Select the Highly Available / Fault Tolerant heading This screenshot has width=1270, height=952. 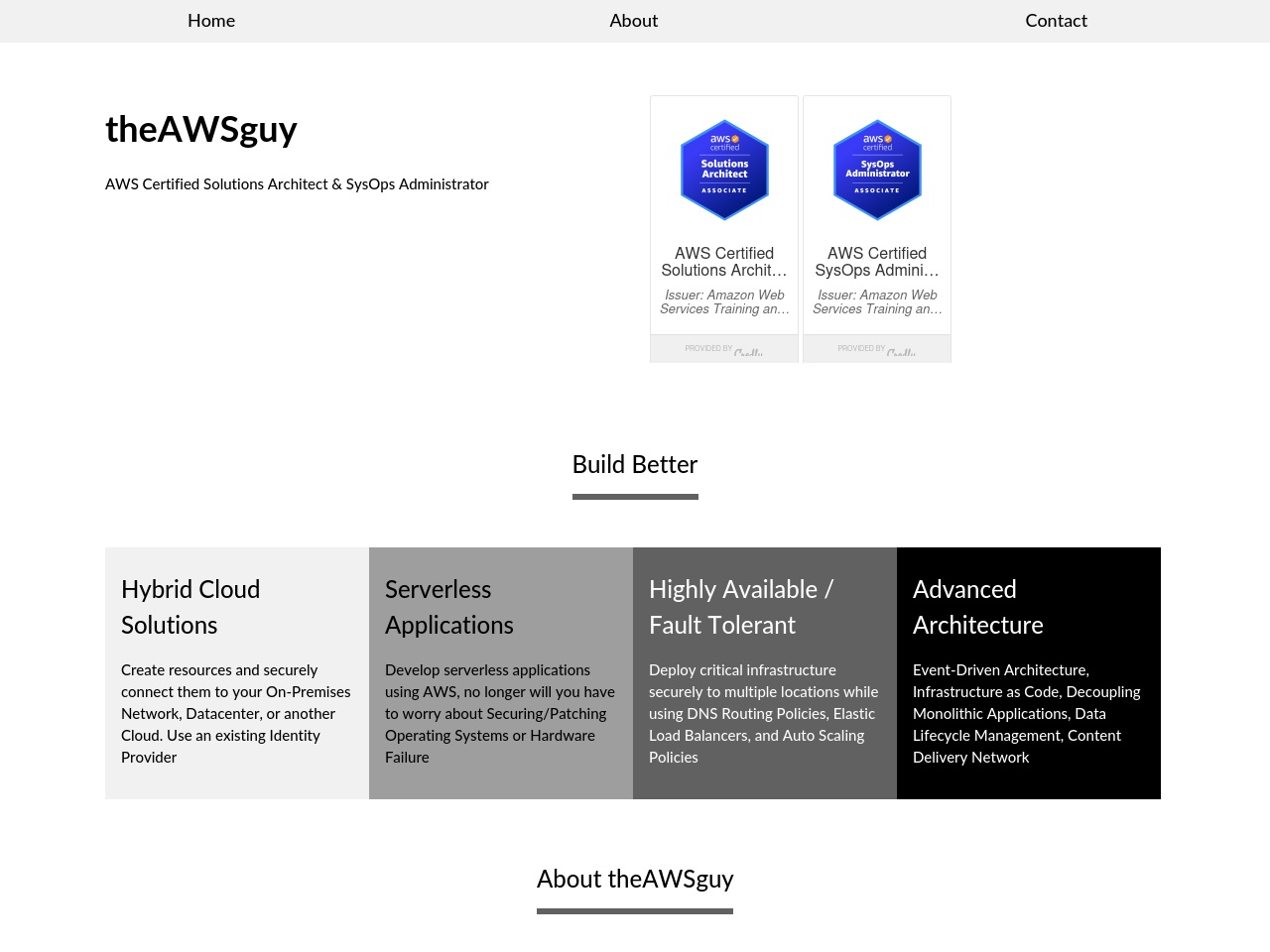tap(741, 607)
